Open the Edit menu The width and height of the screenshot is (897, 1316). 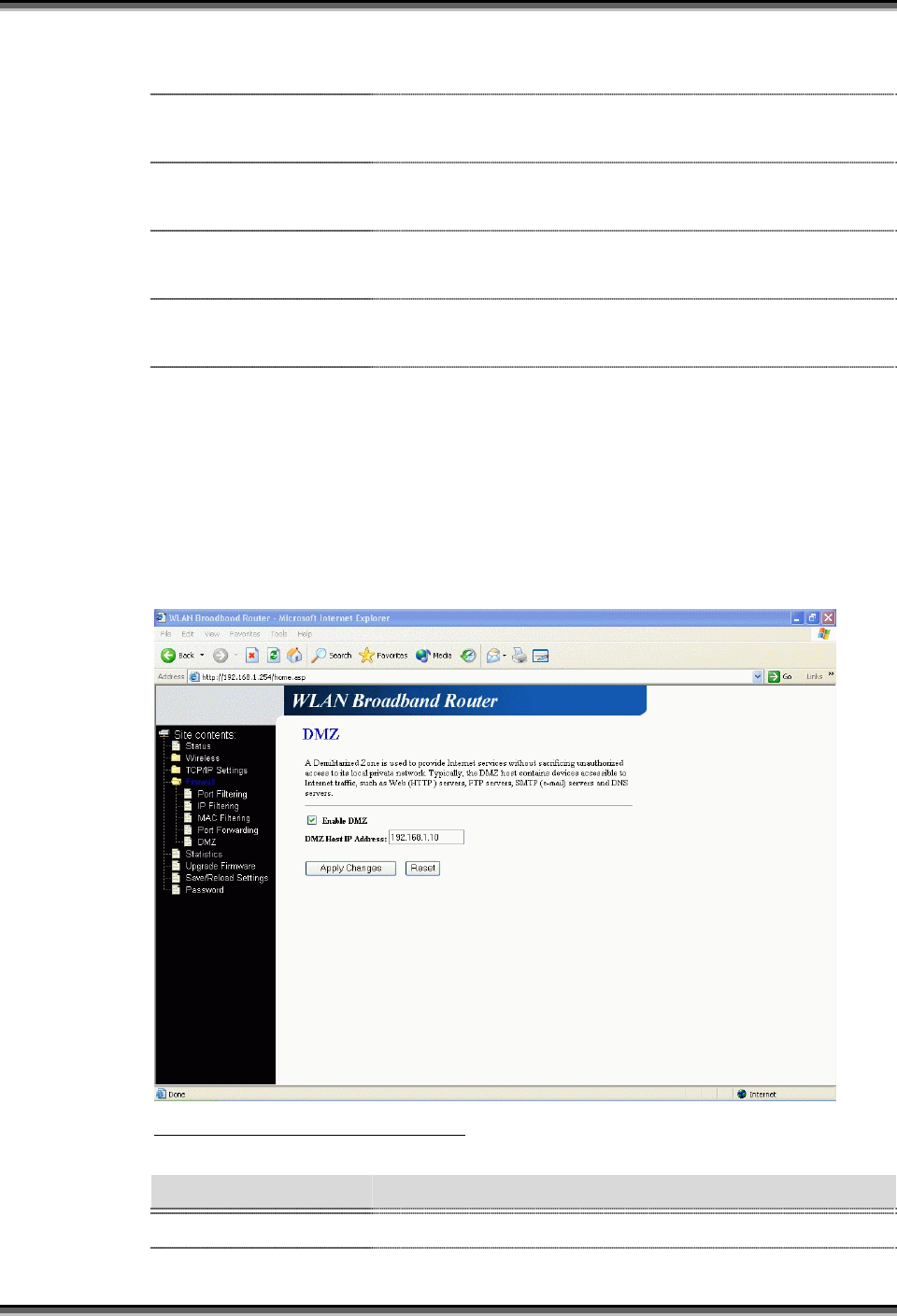pos(188,634)
